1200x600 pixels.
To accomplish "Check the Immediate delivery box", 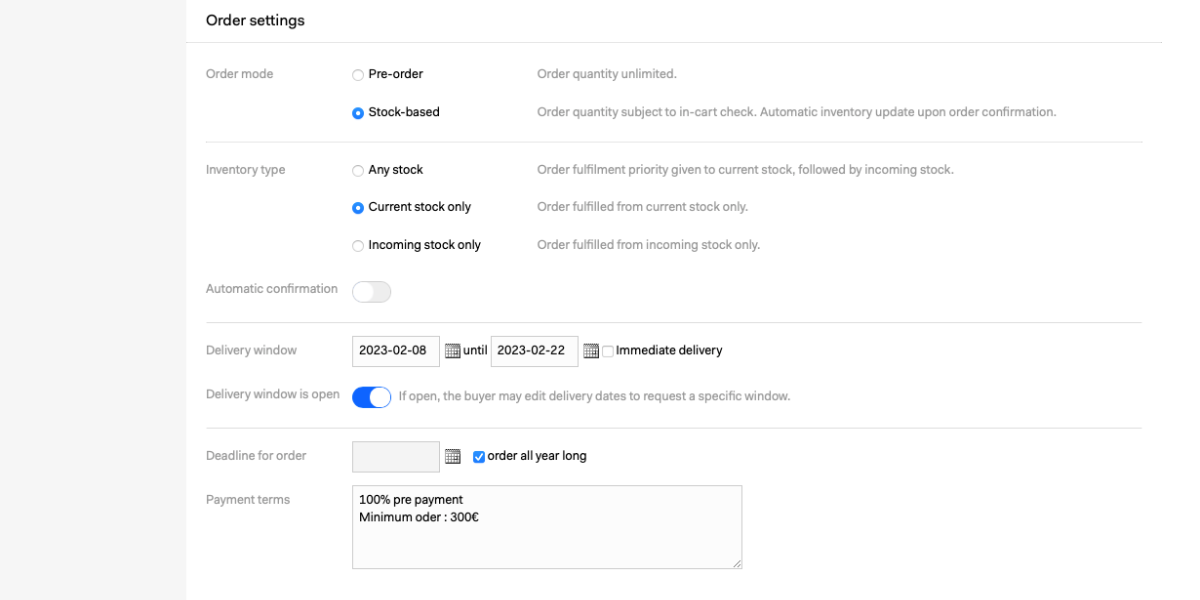I will tap(608, 351).
